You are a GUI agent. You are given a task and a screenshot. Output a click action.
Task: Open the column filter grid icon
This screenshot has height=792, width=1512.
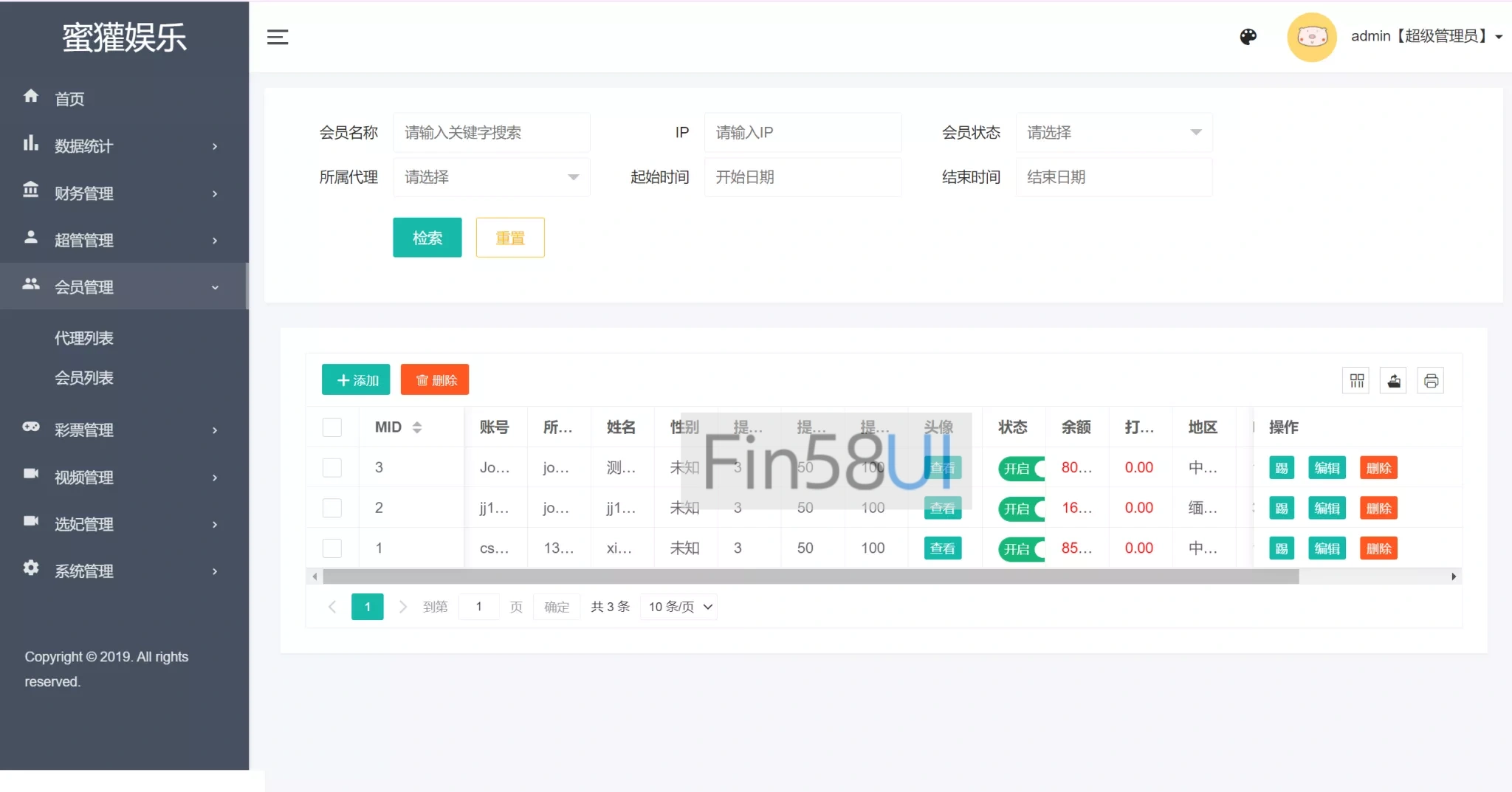(1356, 381)
